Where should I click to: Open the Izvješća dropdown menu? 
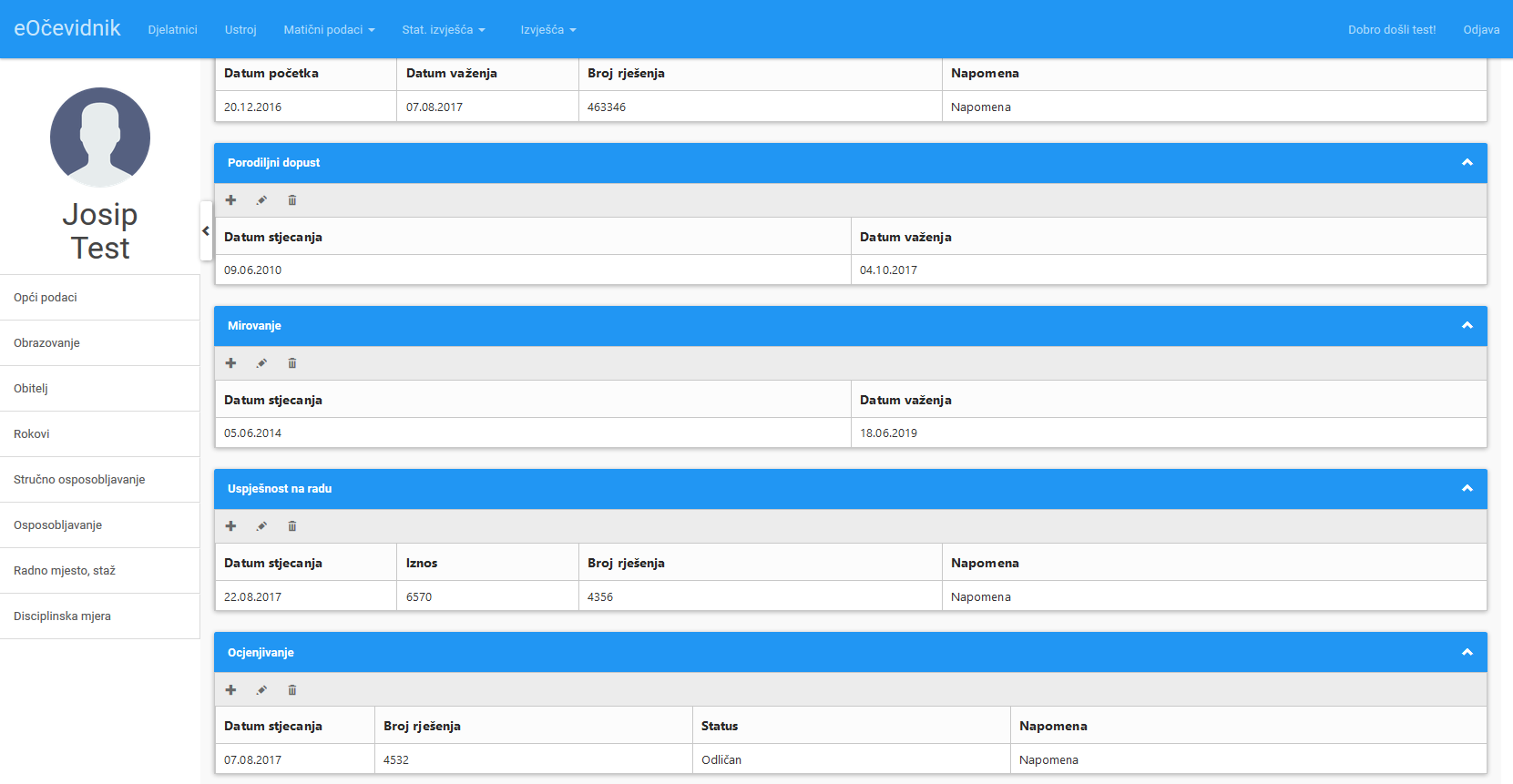pyautogui.click(x=548, y=30)
